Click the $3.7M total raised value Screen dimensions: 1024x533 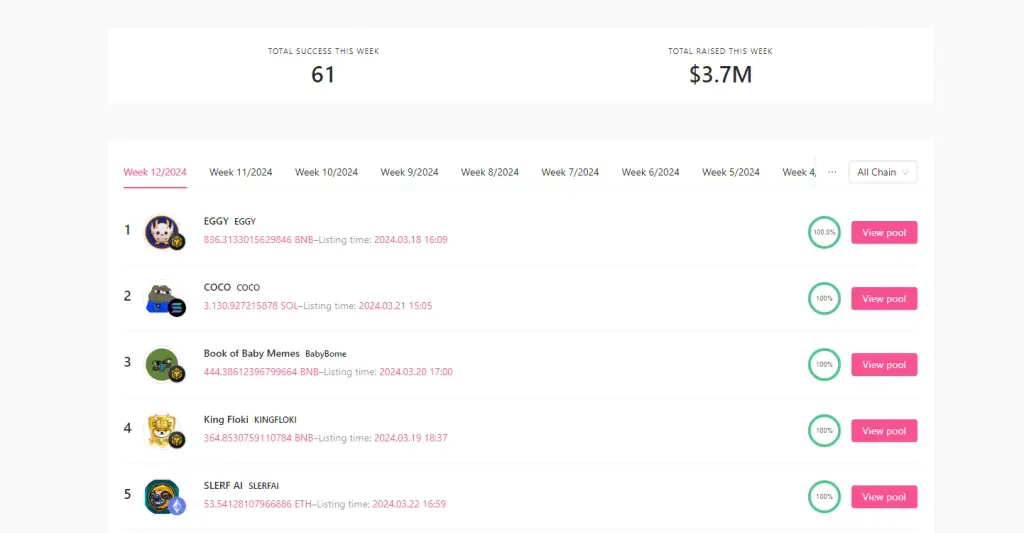coord(720,74)
